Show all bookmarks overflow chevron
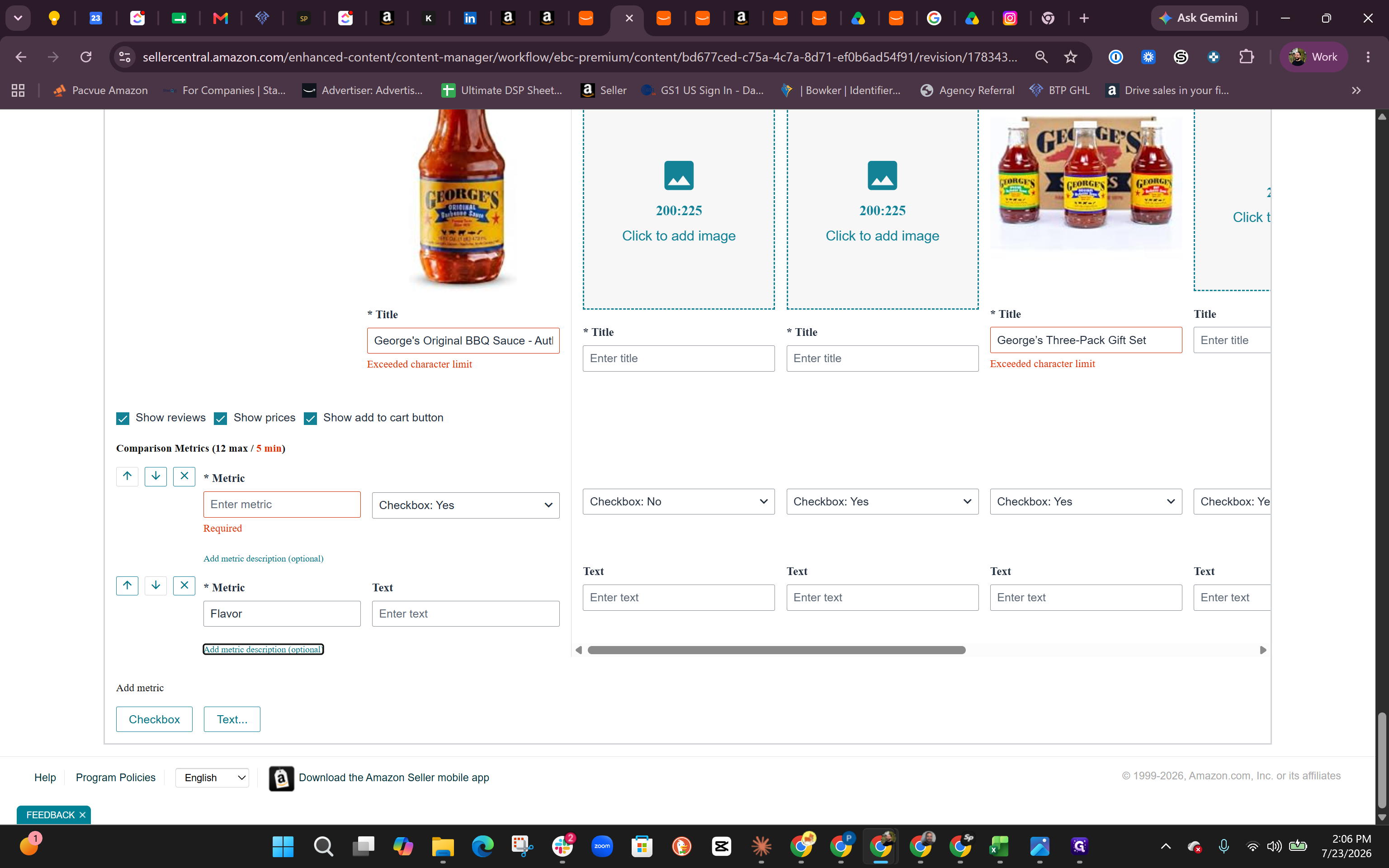Viewport: 1389px width, 868px height. (1356, 90)
